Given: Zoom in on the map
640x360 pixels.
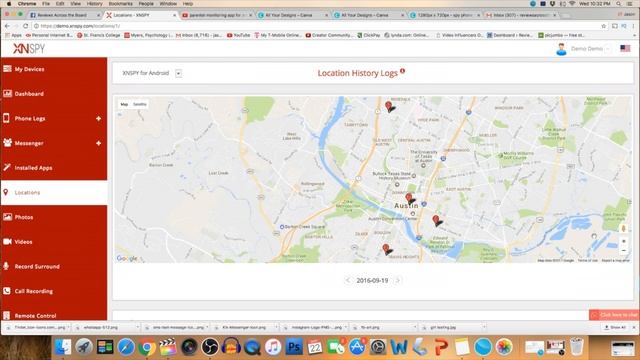Looking at the screenshot, I should coord(623,242).
